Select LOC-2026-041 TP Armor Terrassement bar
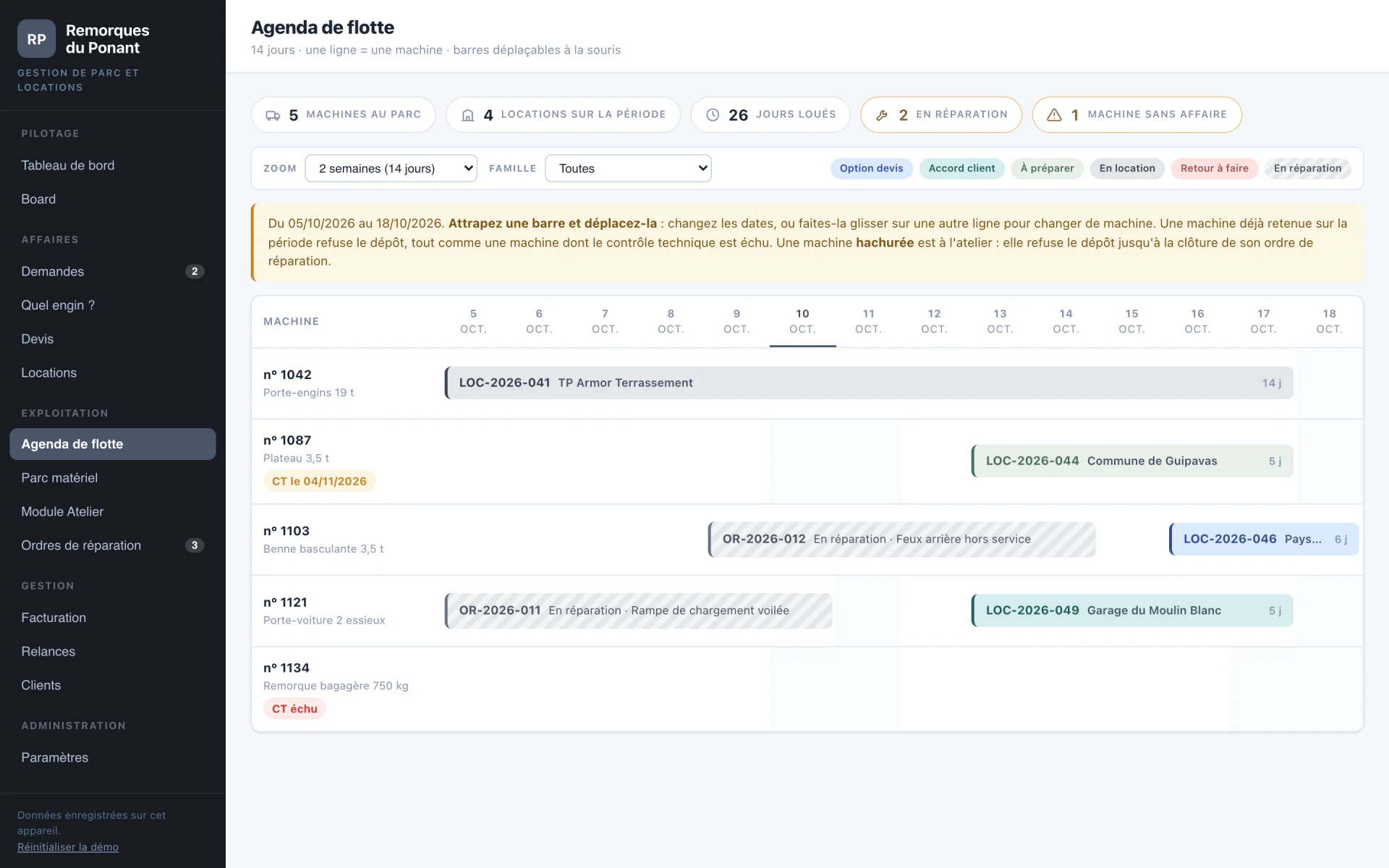 (x=869, y=383)
